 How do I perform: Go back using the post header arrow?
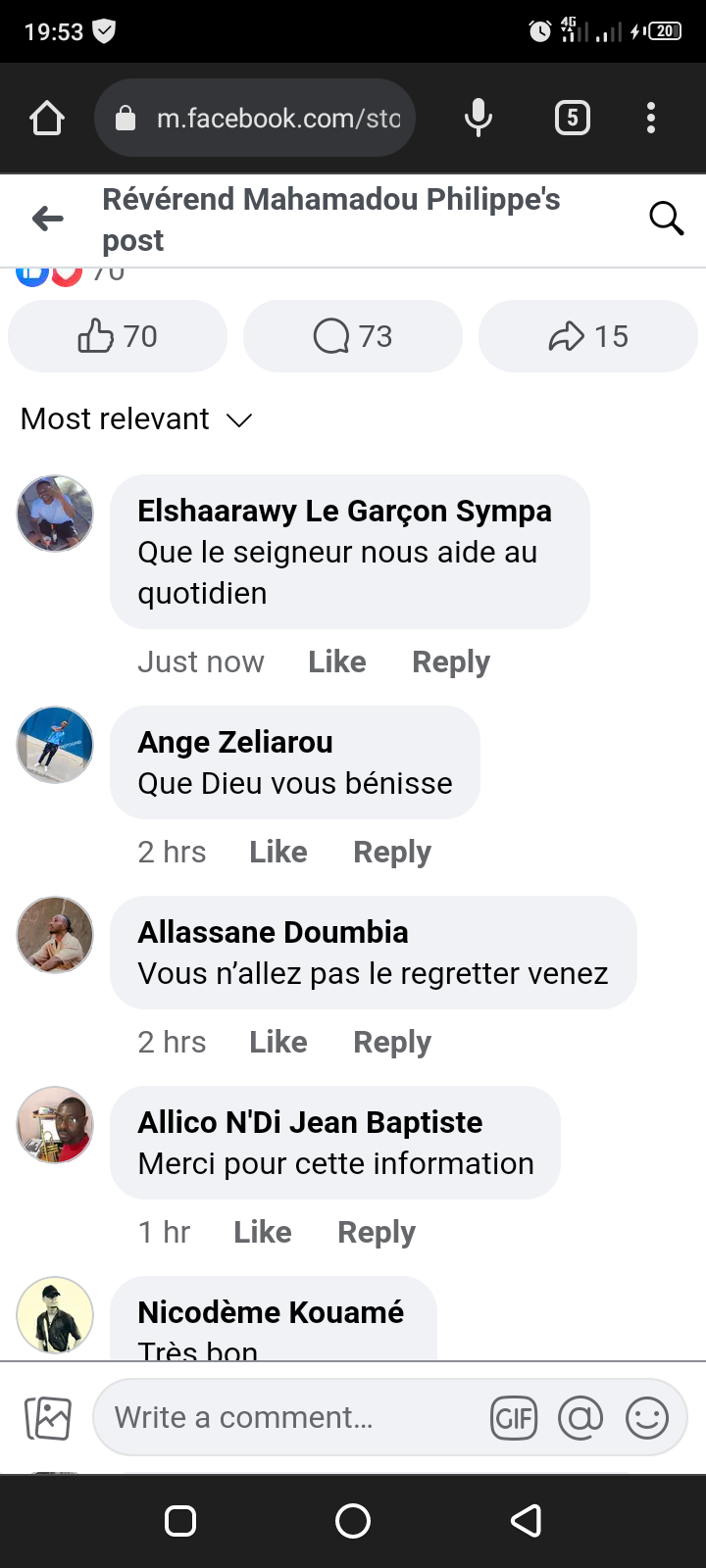(x=47, y=219)
